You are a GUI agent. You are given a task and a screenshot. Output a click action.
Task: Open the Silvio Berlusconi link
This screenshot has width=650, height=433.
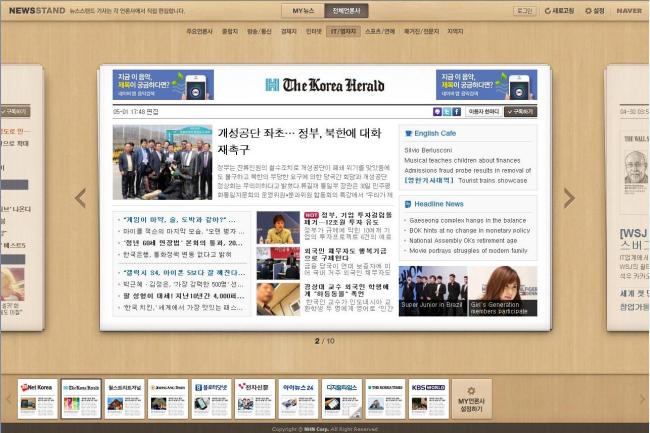pos(428,150)
